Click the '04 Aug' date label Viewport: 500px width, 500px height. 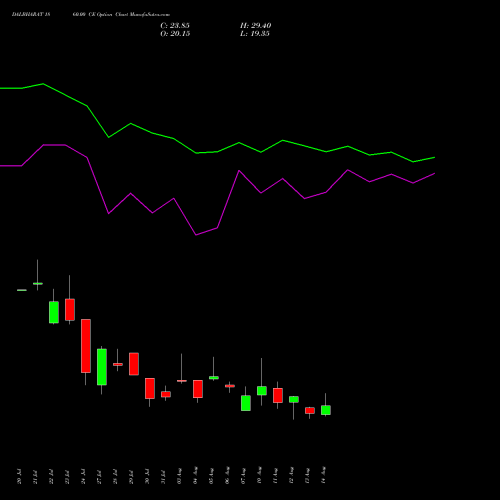(x=195, y=476)
